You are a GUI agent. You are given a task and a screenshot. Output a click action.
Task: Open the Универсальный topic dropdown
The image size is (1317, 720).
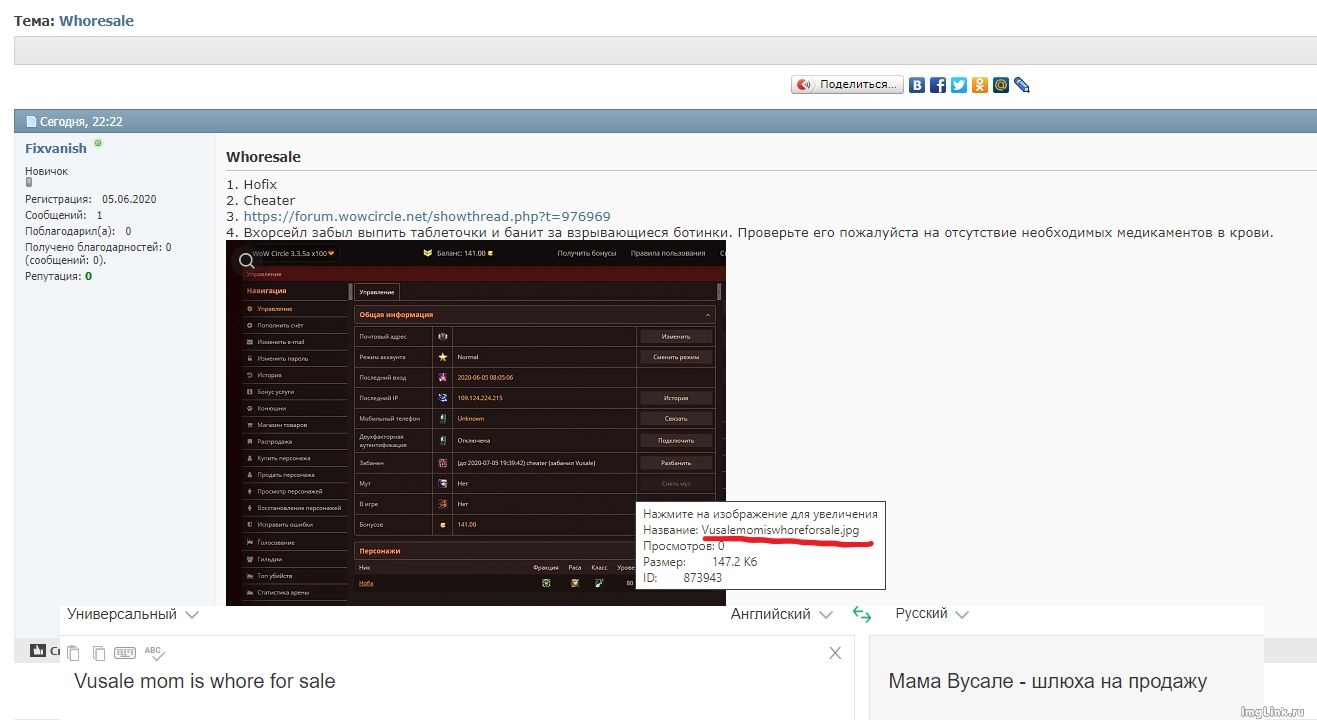[132, 615]
